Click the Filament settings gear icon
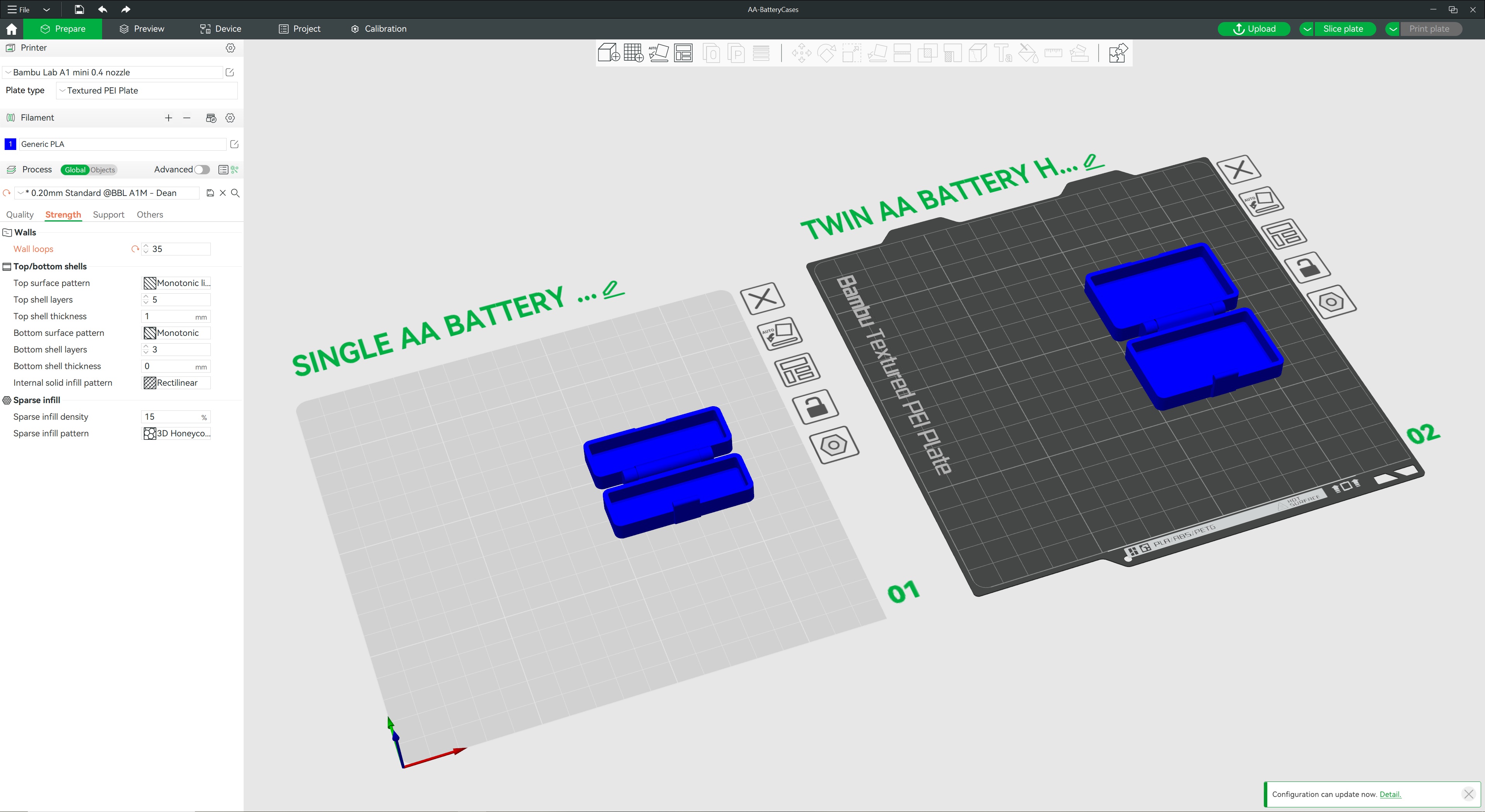Viewport: 1485px width, 812px height. click(x=230, y=117)
